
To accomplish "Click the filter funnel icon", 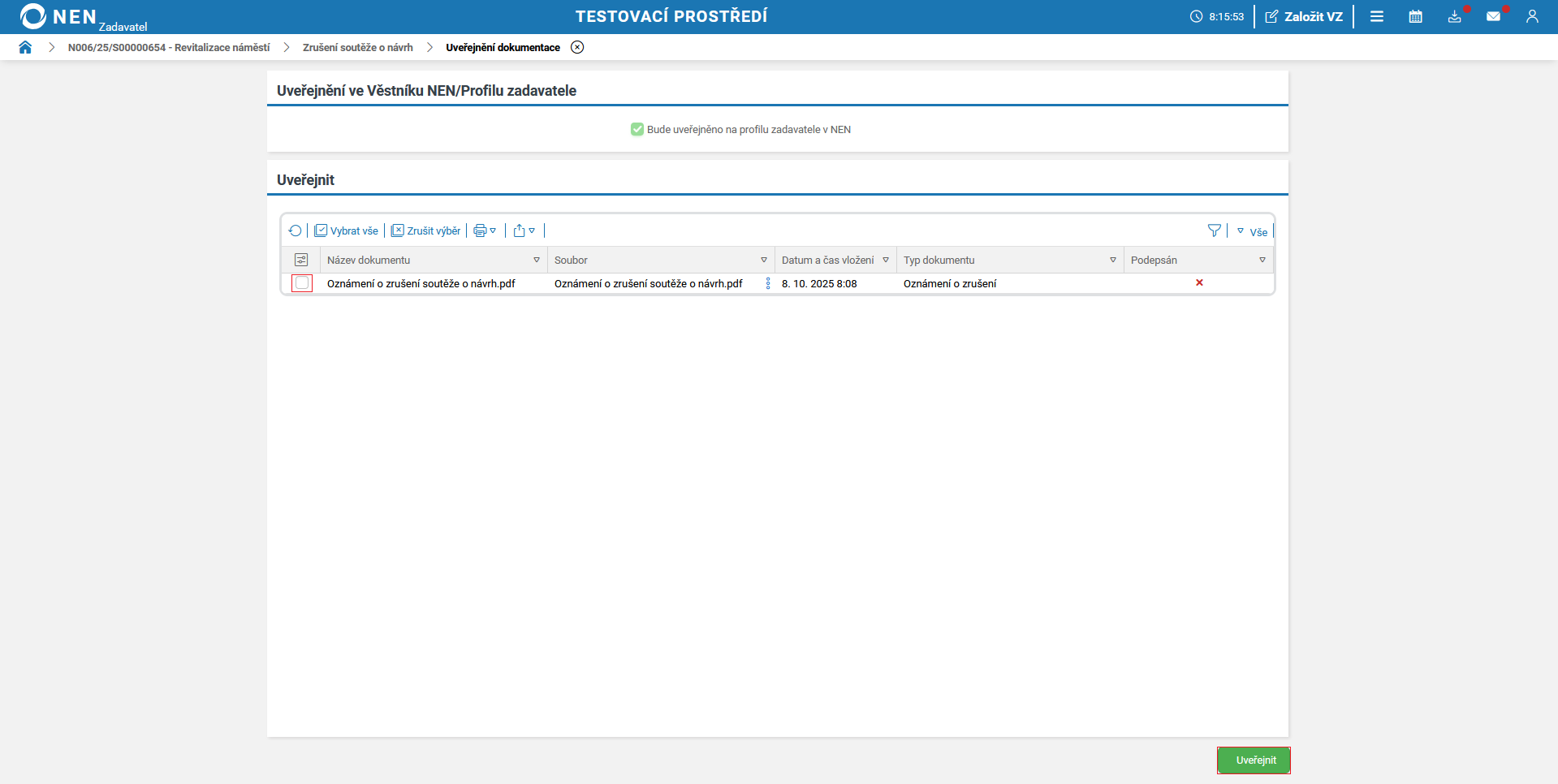I will [1214, 231].
